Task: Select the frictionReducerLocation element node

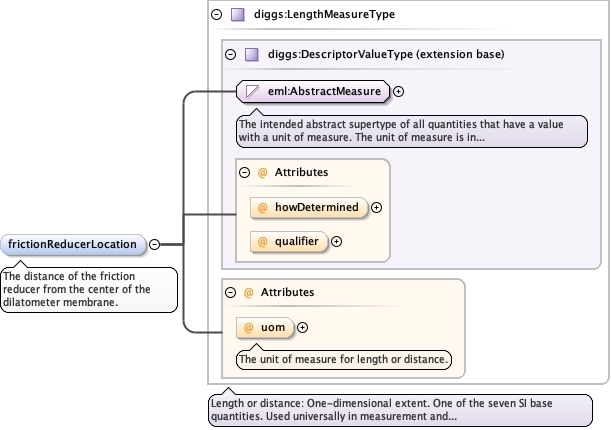Action: [x=73, y=245]
